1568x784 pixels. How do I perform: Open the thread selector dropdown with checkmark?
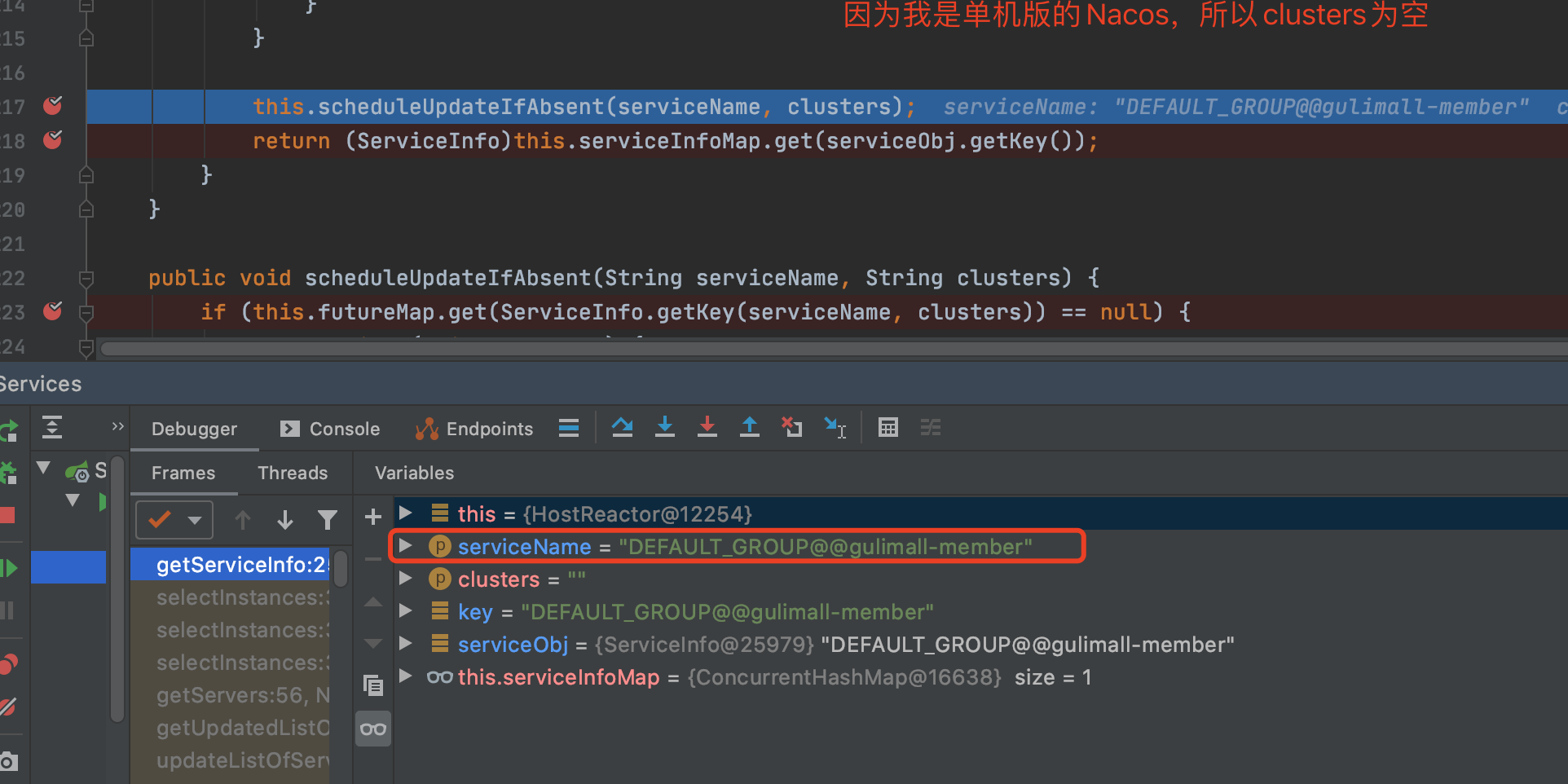click(x=174, y=520)
